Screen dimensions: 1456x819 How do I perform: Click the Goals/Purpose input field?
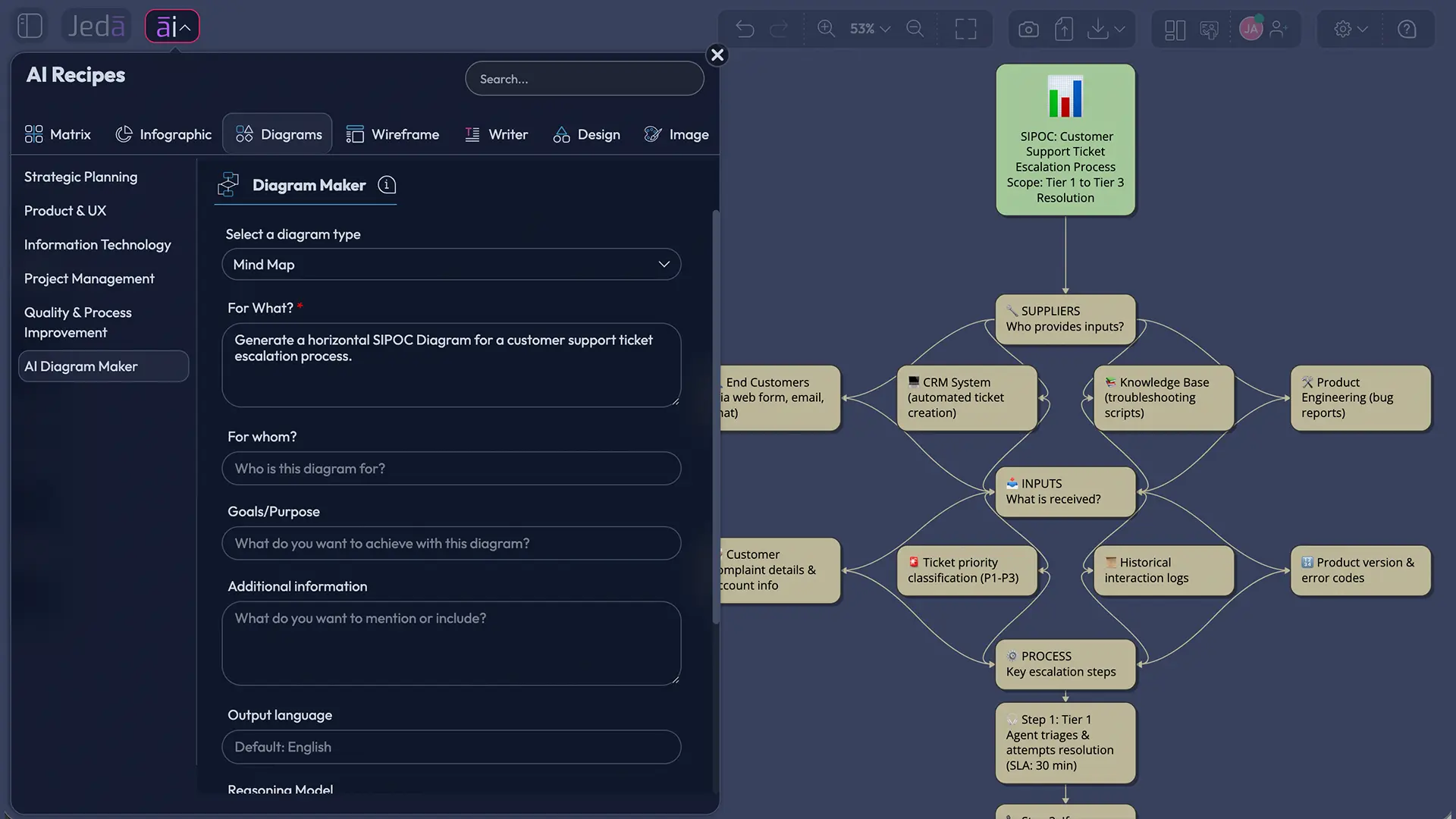tap(451, 544)
